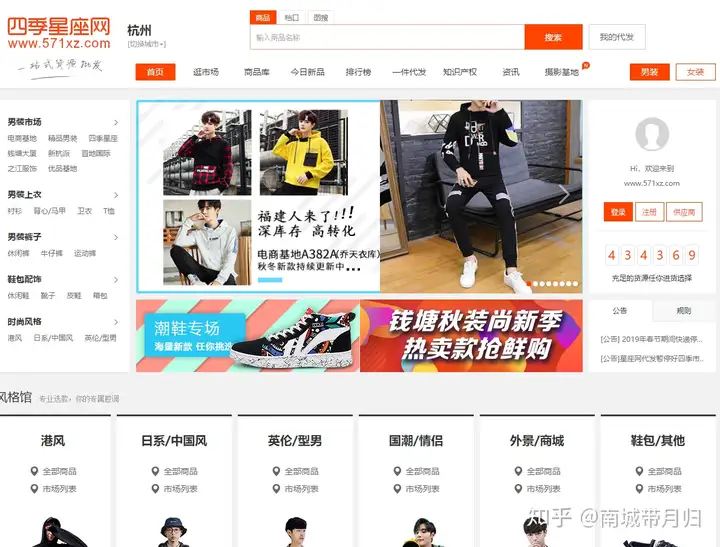
Task: Expand the 鞋包配饰 category arrow
Action: coord(116,279)
